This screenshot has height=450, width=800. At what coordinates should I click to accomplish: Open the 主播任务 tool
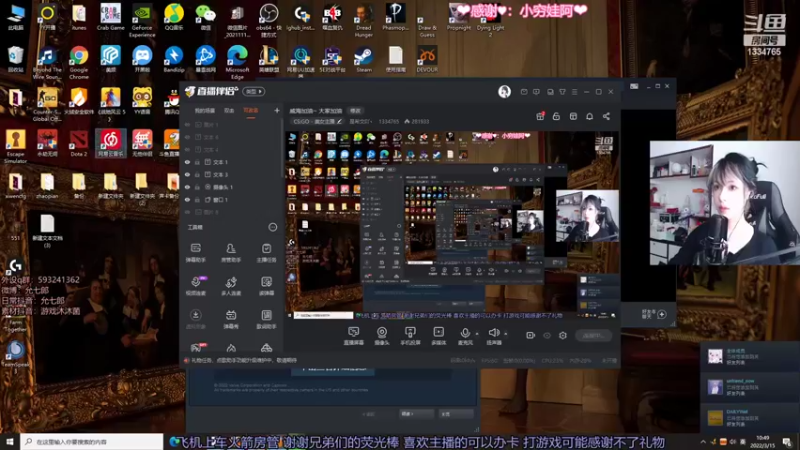click(266, 252)
